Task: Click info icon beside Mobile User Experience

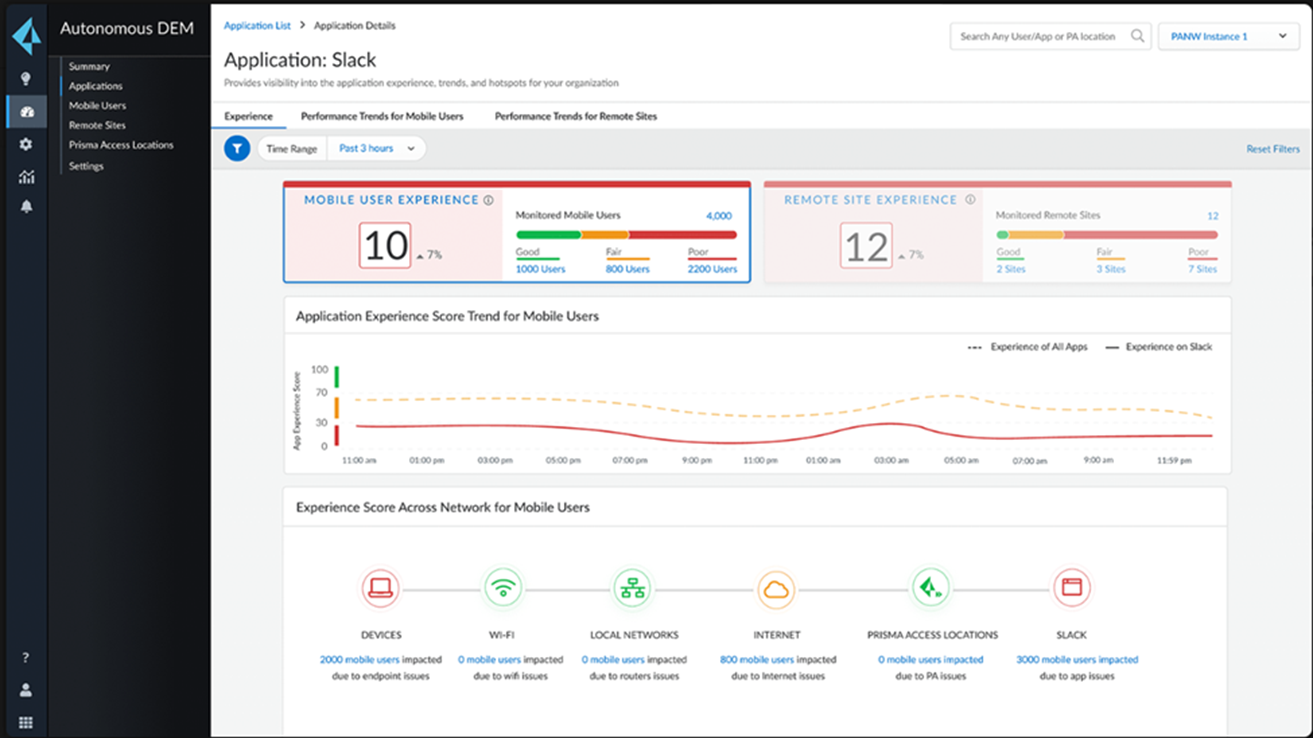Action: [489, 200]
